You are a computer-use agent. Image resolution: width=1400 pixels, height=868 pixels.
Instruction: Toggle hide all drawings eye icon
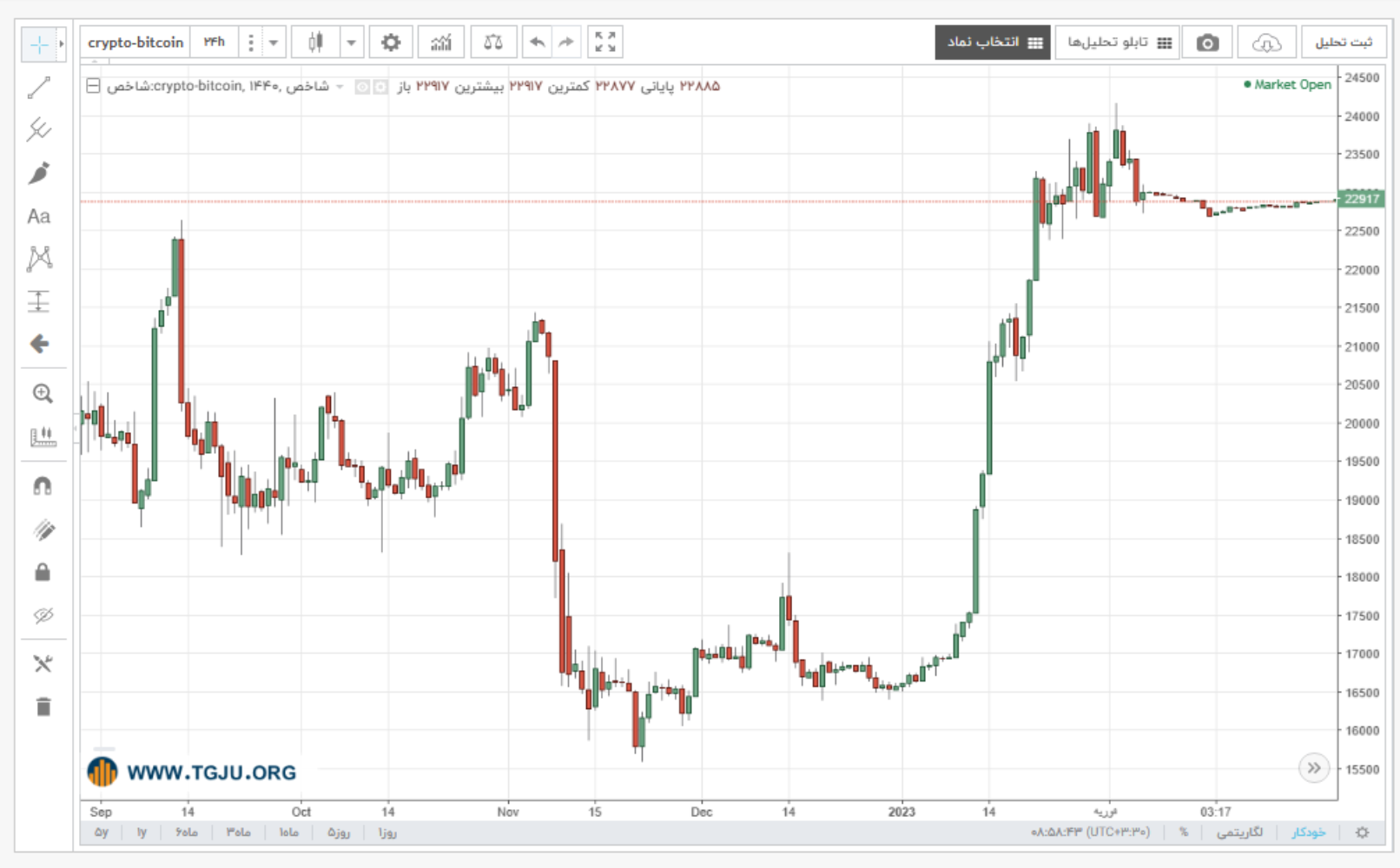click(x=43, y=615)
